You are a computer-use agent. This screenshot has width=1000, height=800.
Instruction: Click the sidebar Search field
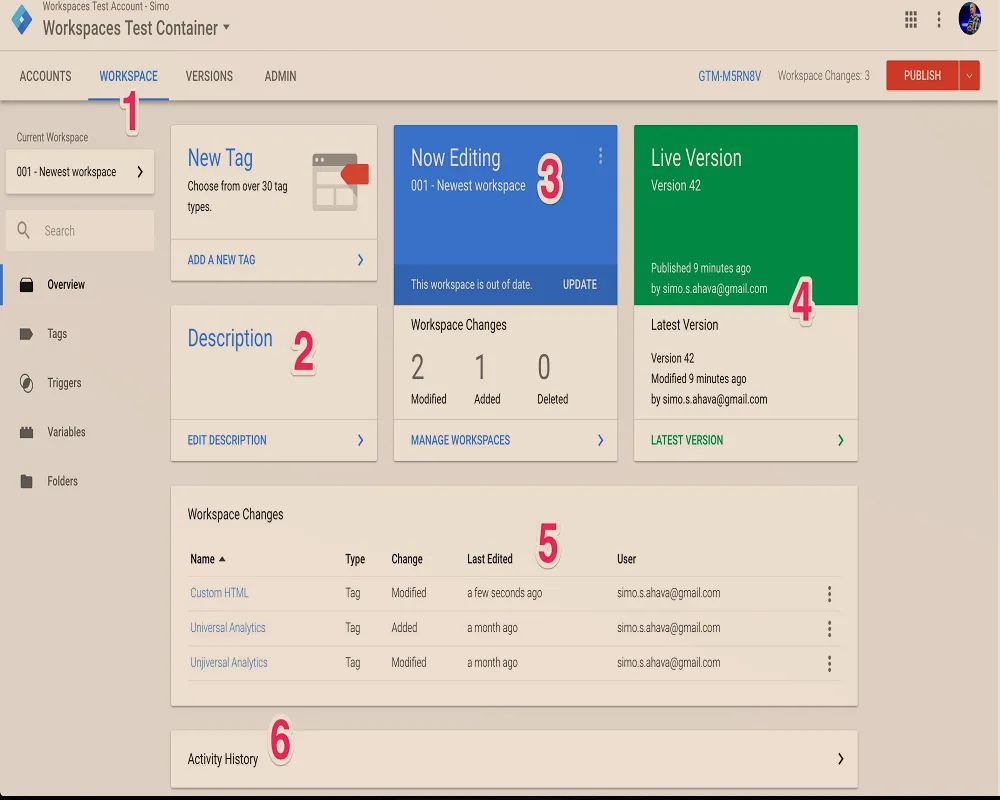[x=90, y=231]
